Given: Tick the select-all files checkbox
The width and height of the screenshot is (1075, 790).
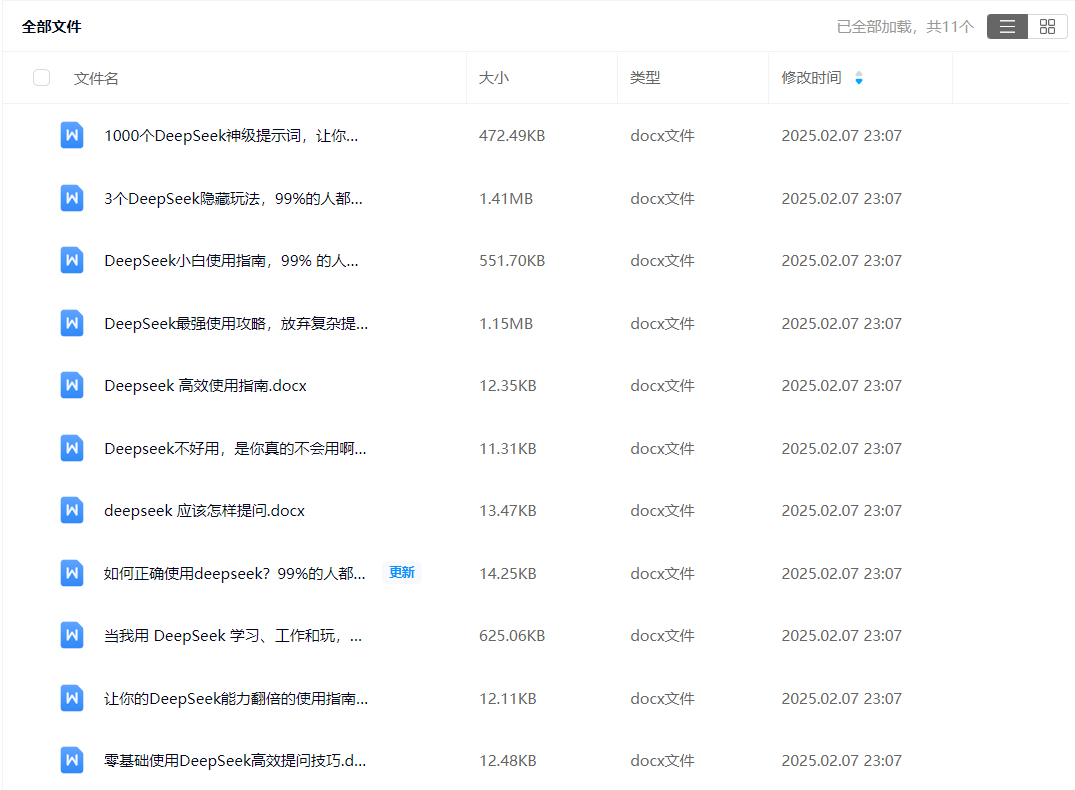Looking at the screenshot, I should coord(41,78).
